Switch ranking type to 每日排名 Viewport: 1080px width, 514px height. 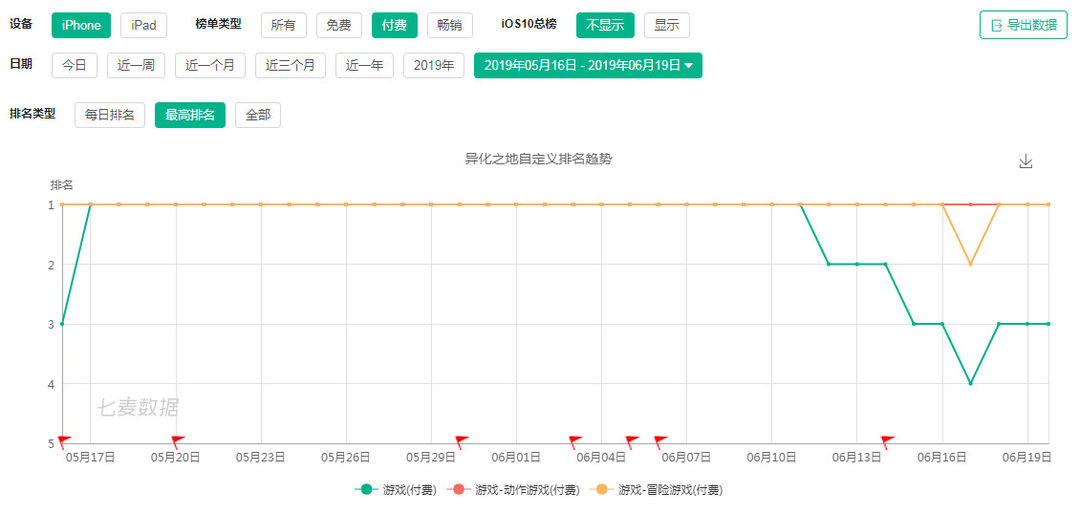click(110, 115)
